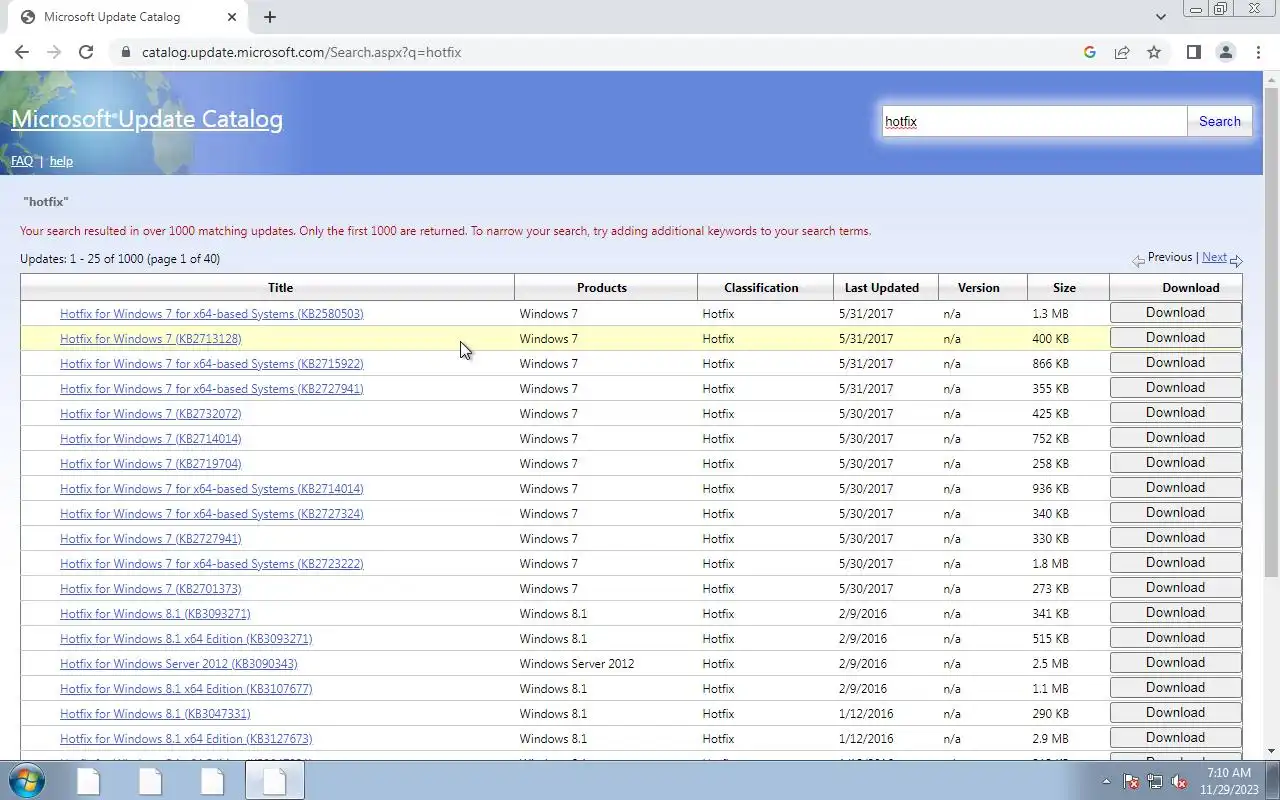This screenshot has height=800, width=1280.
Task: Open Hotfix for Windows 7 (KB2713128) link
Action: [x=150, y=339]
